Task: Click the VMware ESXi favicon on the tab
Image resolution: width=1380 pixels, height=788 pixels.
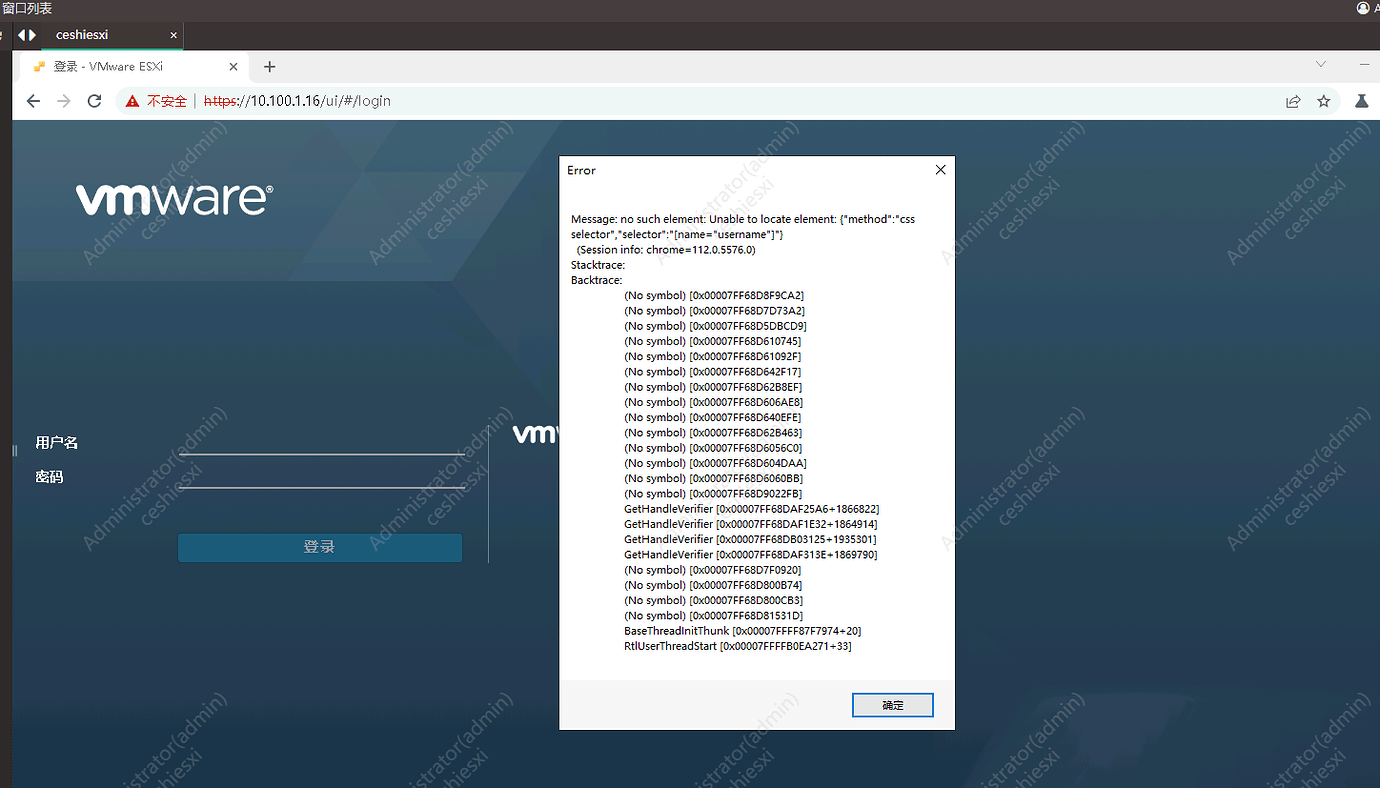Action: click(x=38, y=66)
